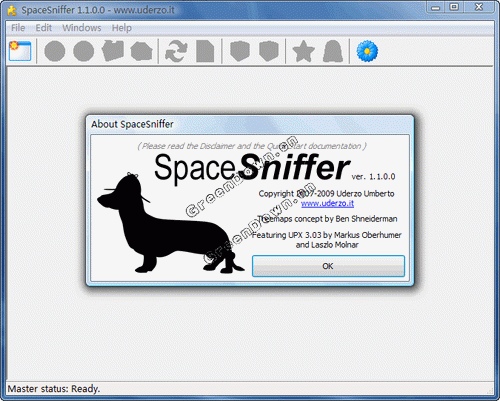Screen dimensions: 500x401
Task: Click the refresh arrows toolbar icon
Action: 176,51
